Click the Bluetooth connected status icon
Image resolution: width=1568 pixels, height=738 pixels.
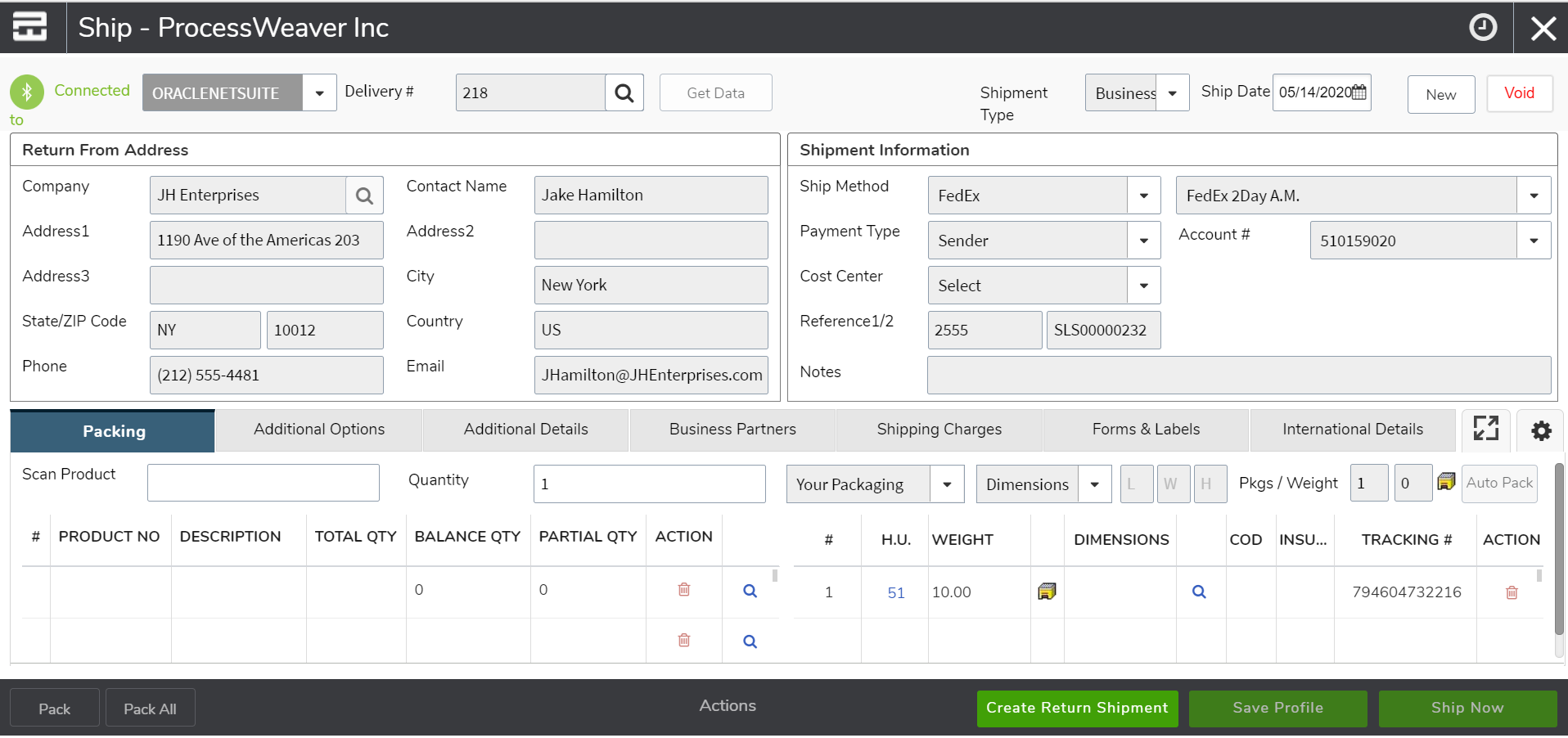(x=27, y=92)
